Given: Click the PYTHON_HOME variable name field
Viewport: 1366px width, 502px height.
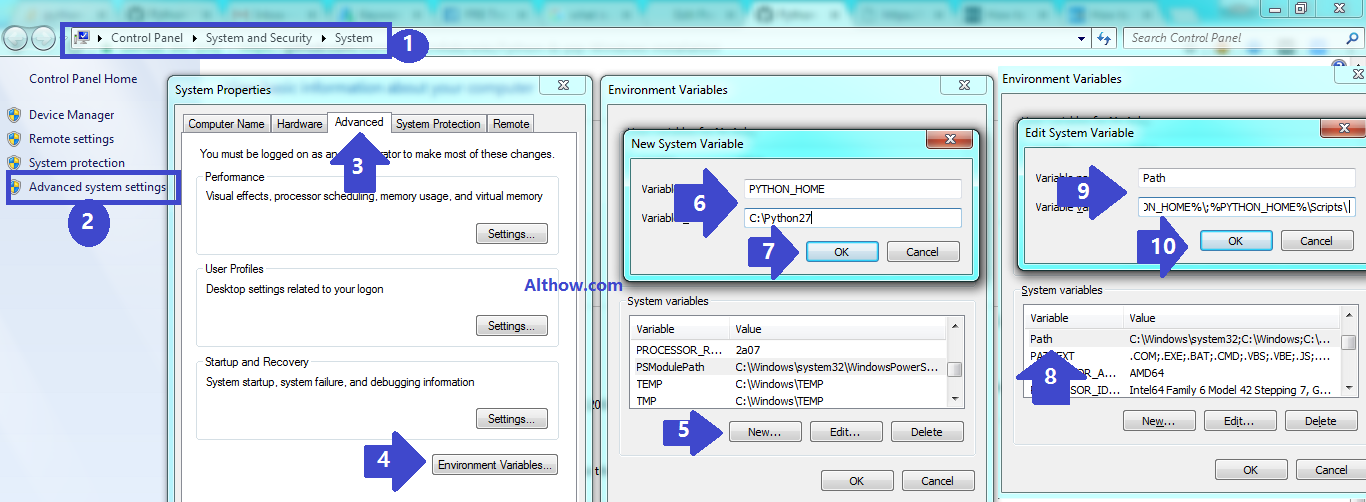Looking at the screenshot, I should tap(853, 189).
